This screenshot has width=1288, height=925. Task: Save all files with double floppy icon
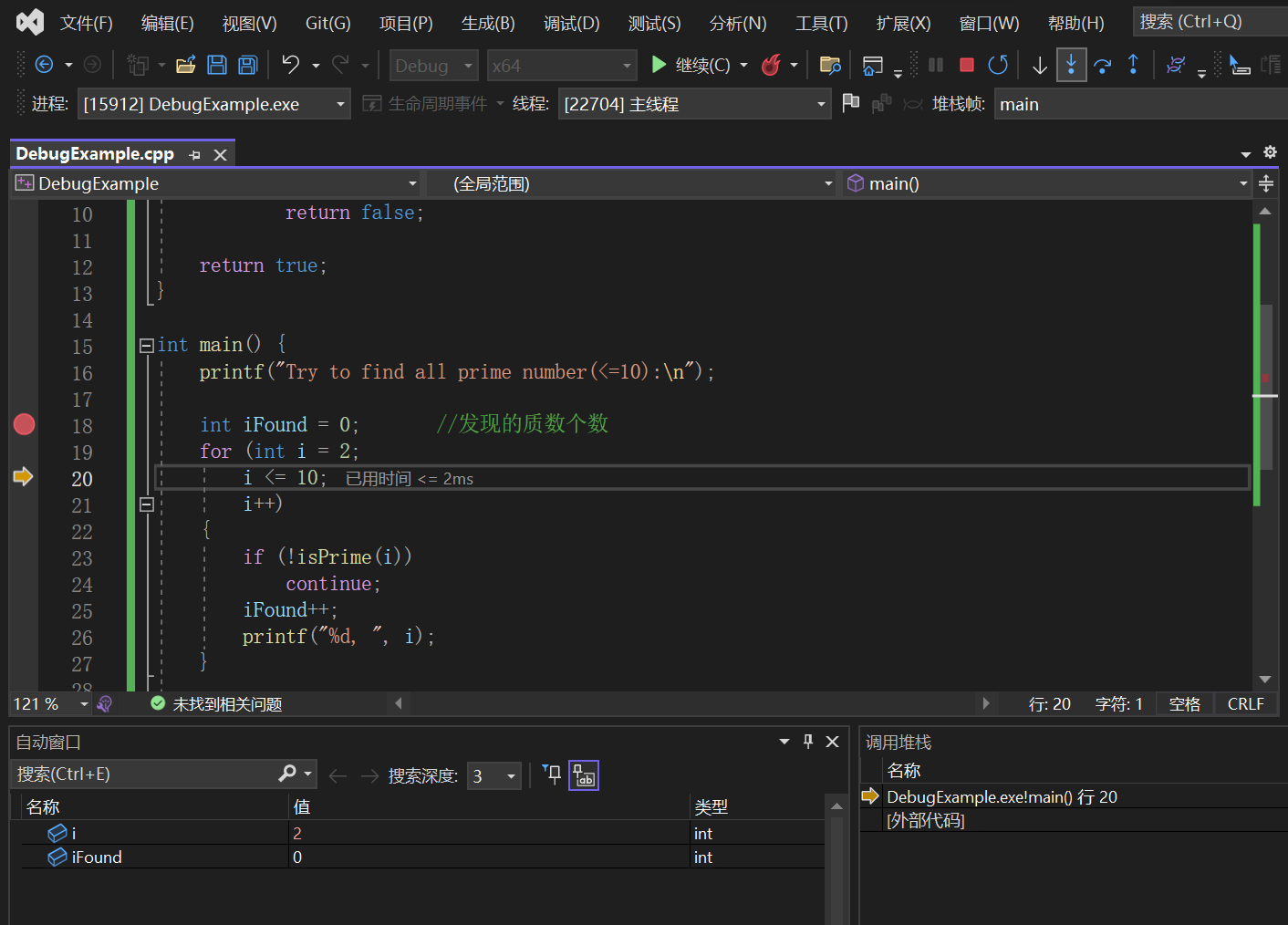pos(248,65)
